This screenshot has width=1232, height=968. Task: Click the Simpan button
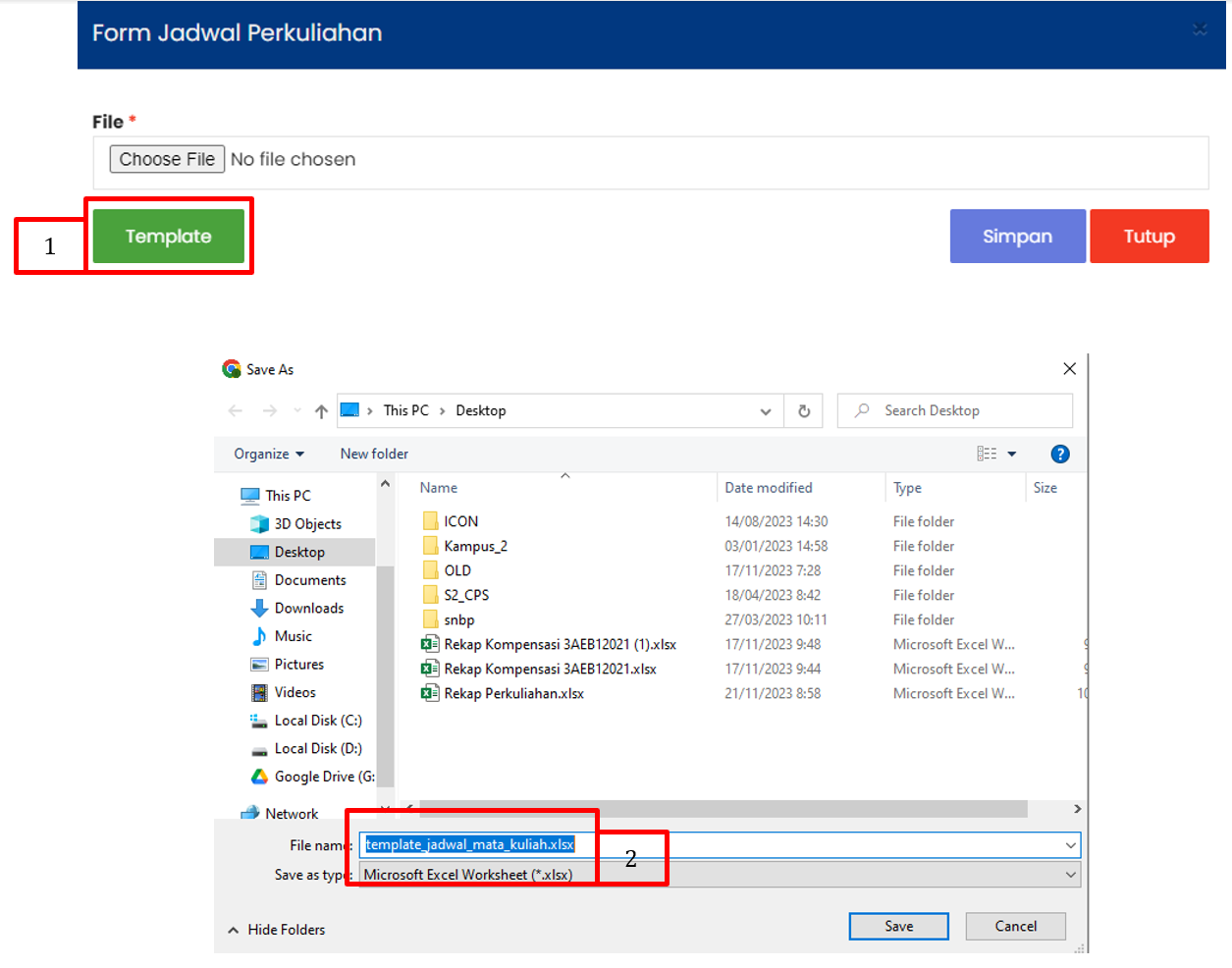click(x=1017, y=236)
